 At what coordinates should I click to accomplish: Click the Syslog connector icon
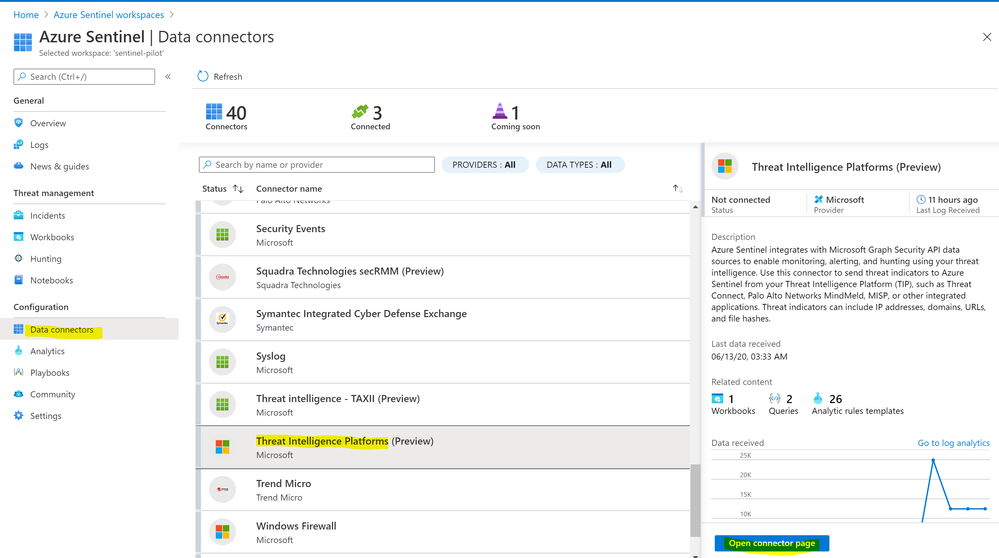pos(222,362)
